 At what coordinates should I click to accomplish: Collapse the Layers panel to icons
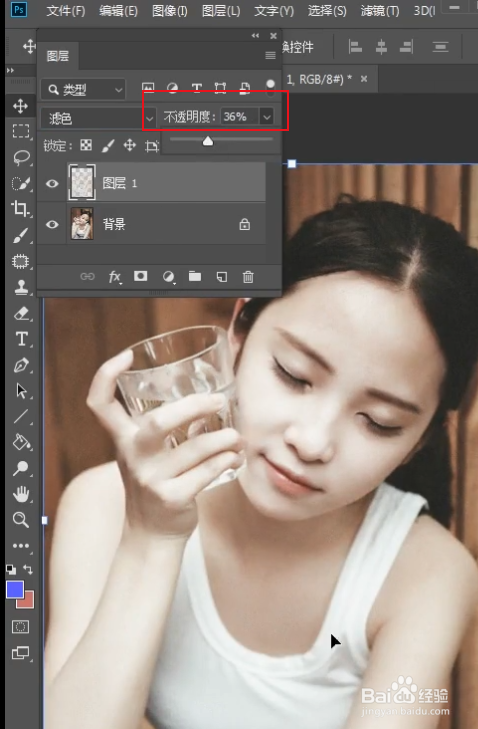click(x=255, y=35)
